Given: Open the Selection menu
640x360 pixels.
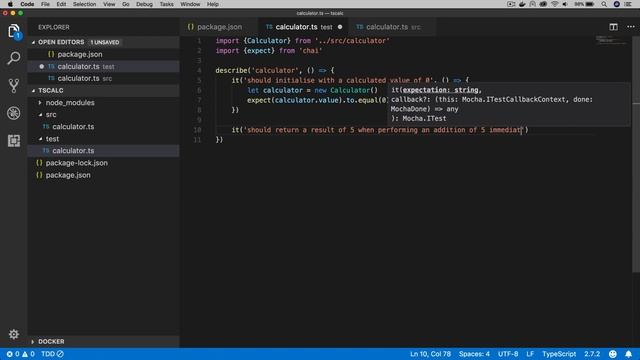Looking at the screenshot, I should [84, 4].
